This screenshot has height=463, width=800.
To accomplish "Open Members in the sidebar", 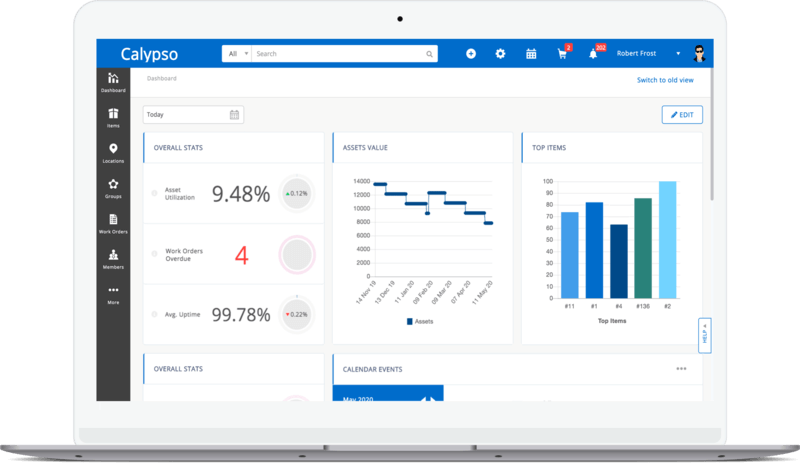I will pos(113,259).
